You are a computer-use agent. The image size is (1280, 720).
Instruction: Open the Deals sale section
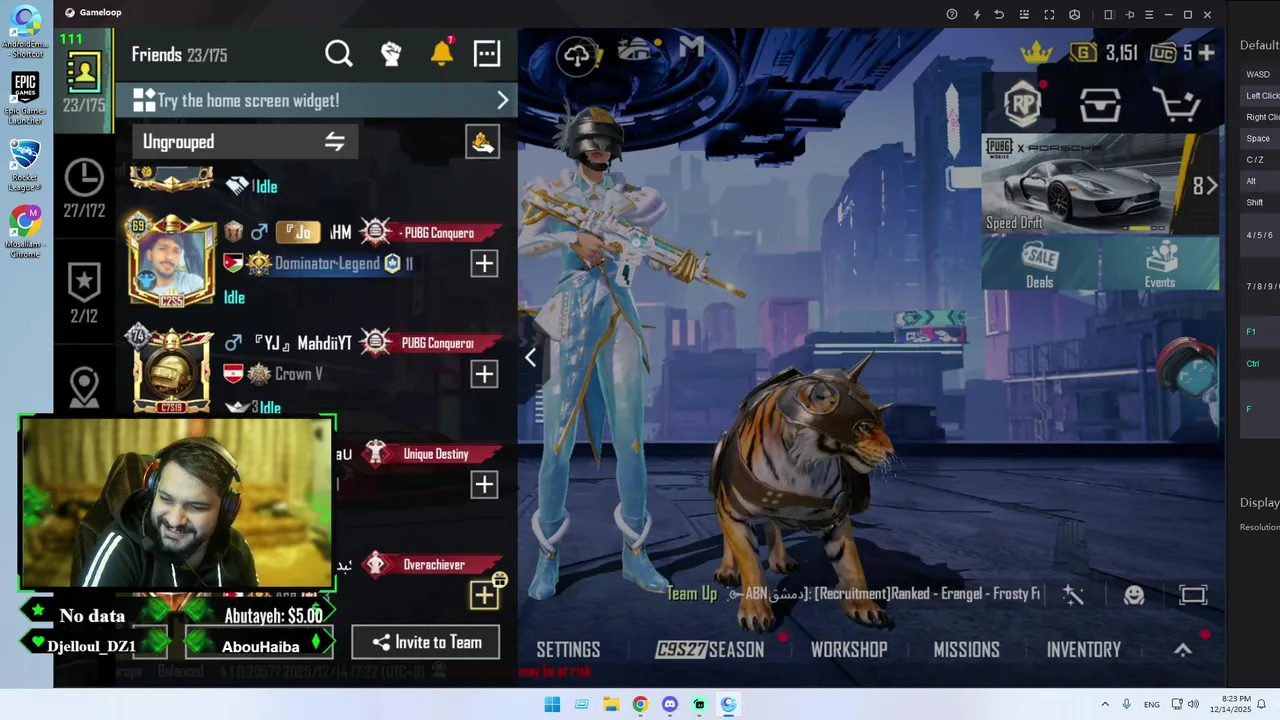coord(1040,265)
